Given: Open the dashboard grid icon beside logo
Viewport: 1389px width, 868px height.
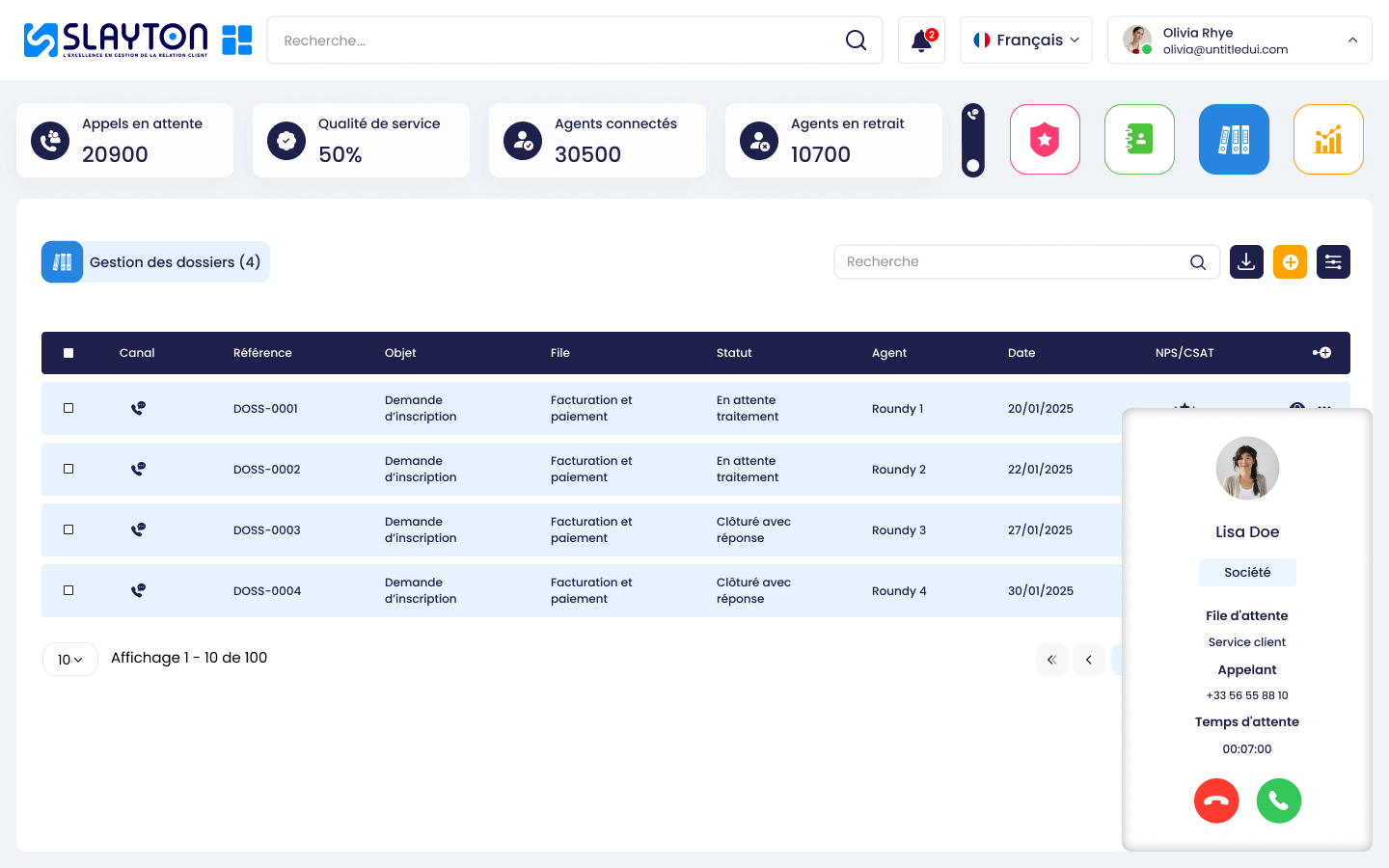Looking at the screenshot, I should point(236,41).
